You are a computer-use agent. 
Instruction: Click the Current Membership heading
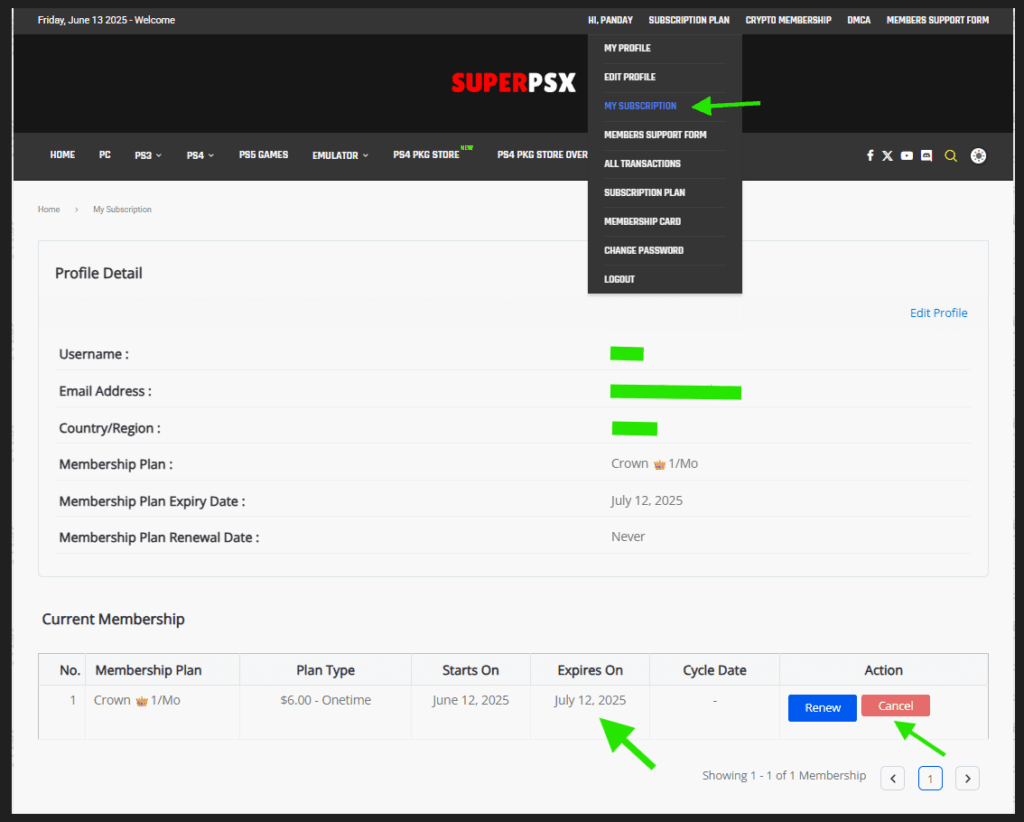coord(113,619)
